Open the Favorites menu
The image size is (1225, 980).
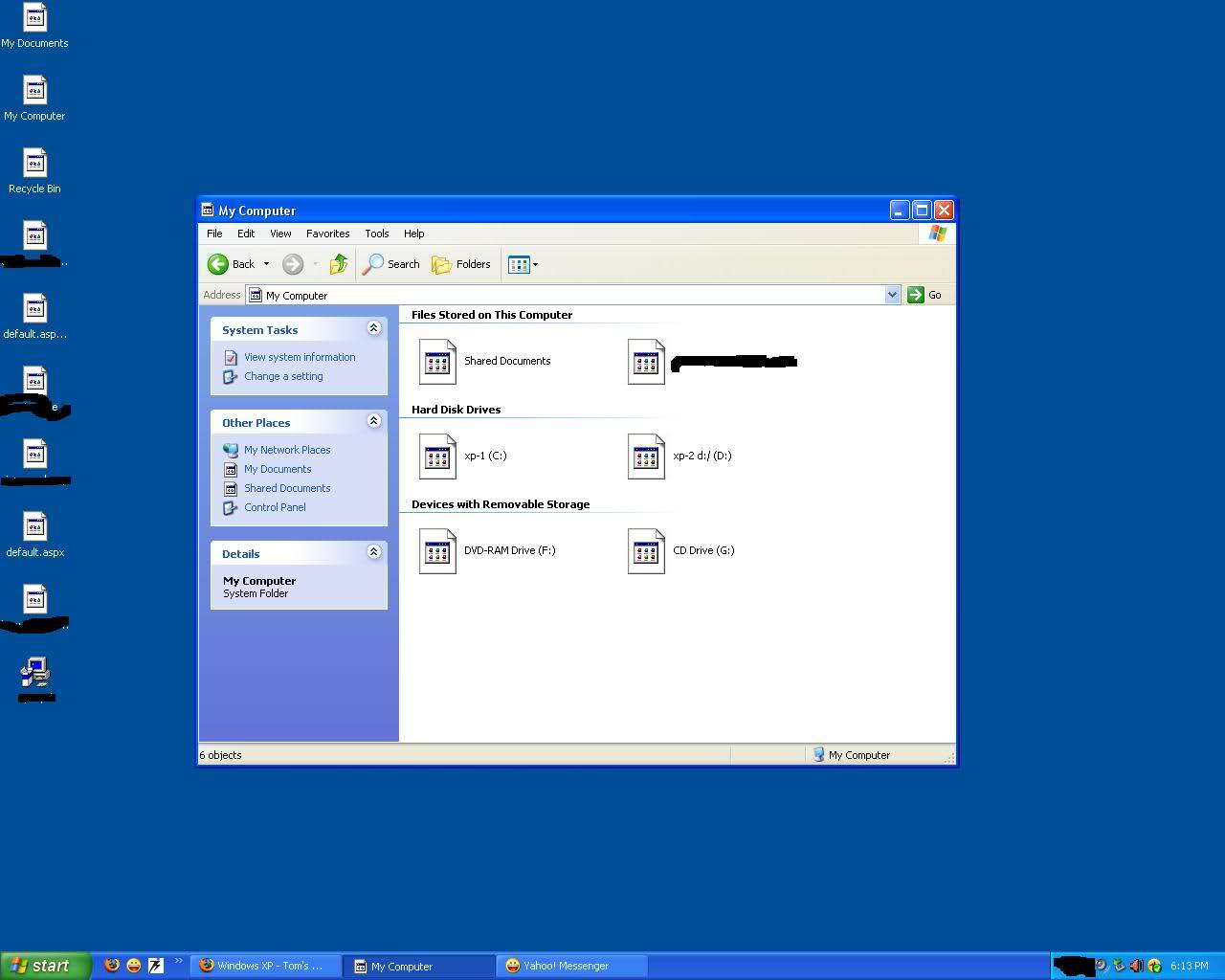(327, 234)
